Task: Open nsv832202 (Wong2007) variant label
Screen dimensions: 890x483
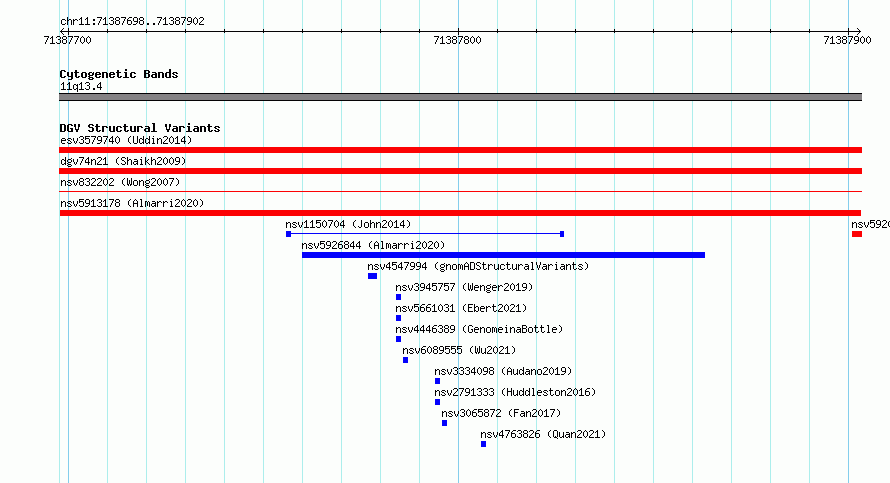Action: pyautogui.click(x=120, y=182)
